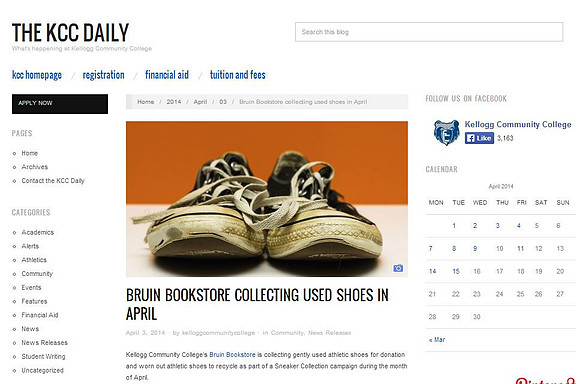Viewport: 580px width, 384px height.
Task: Click the Bruin Bookstore text link
Action: pos(232,354)
